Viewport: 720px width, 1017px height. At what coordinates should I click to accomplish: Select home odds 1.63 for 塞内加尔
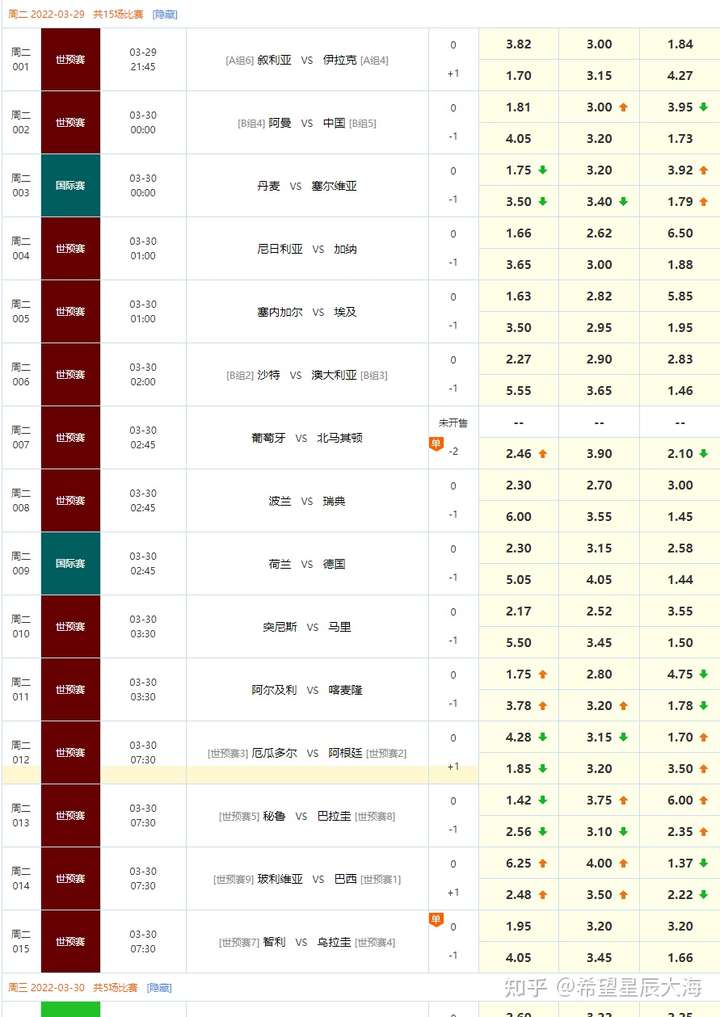tap(518, 296)
